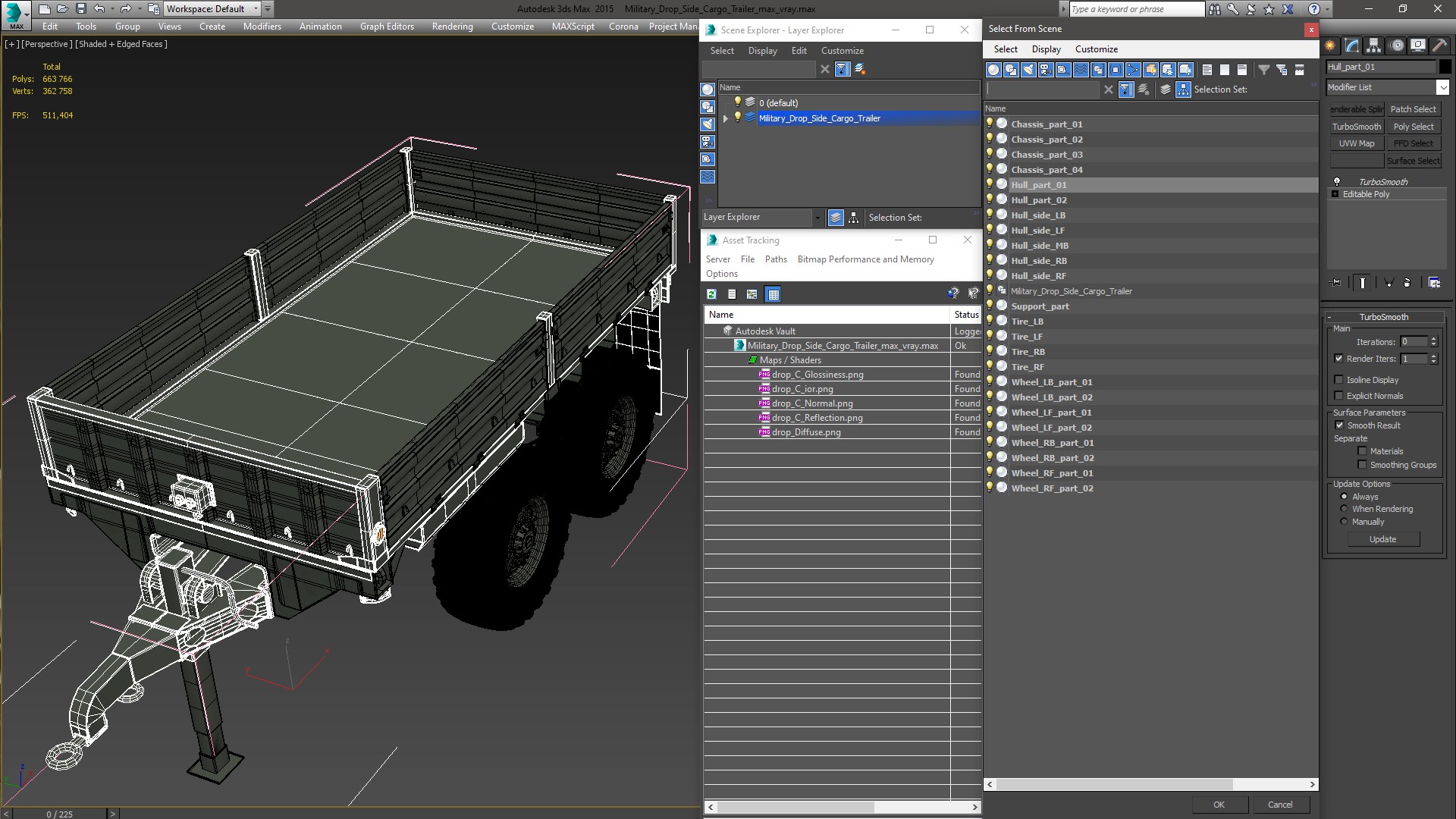Toggle Show End Result button in modifier stack

coord(1363,282)
